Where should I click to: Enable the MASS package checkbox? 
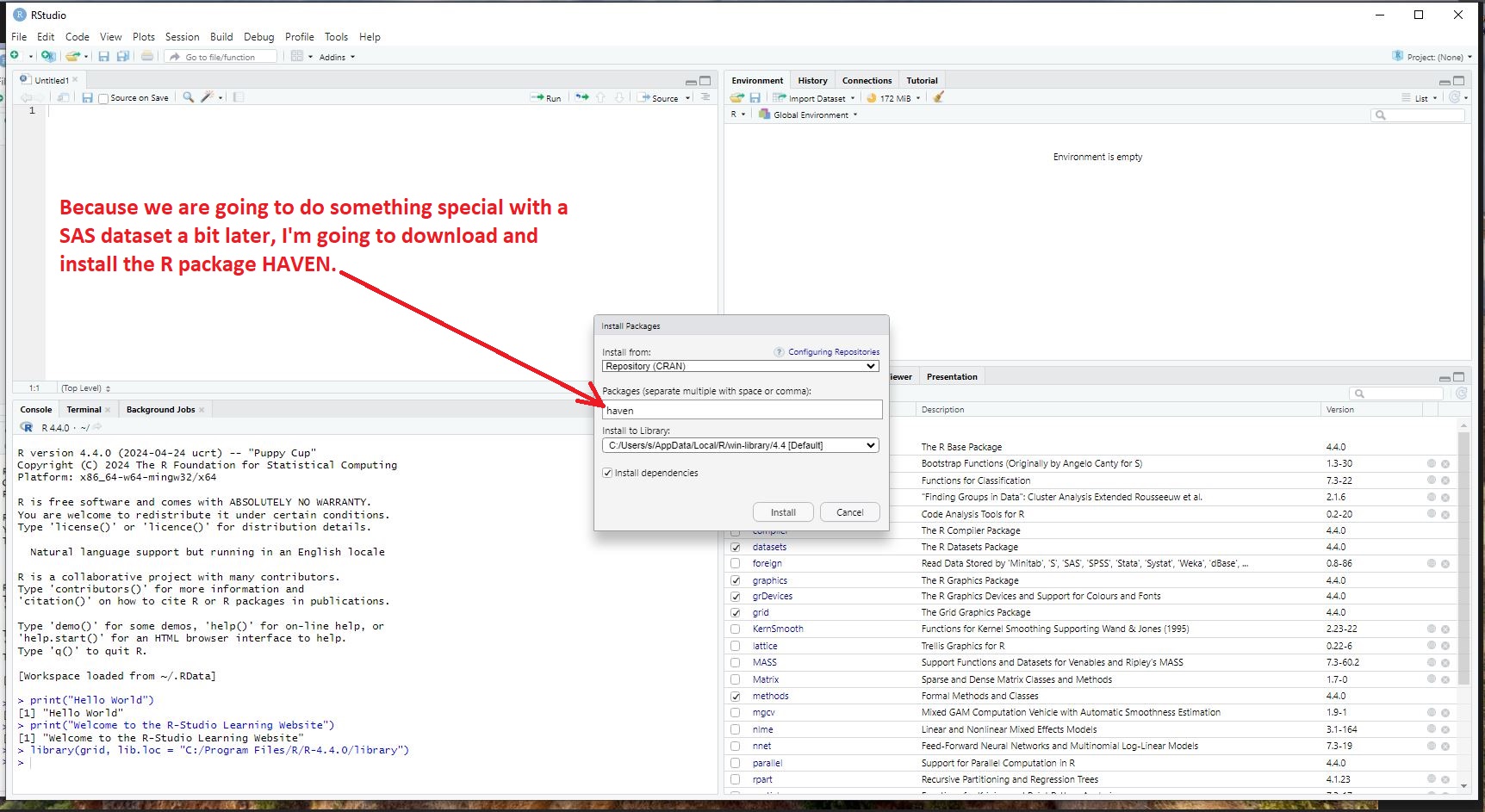pyautogui.click(x=735, y=663)
